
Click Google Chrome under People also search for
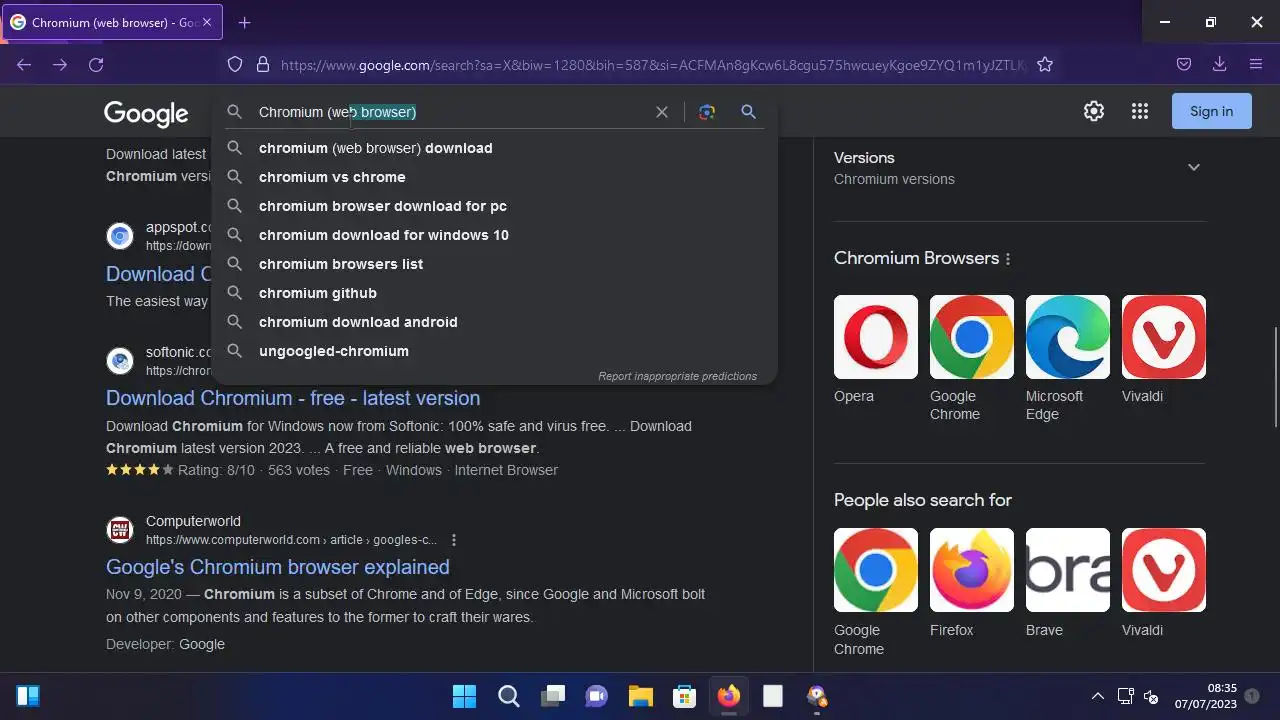[x=876, y=570]
